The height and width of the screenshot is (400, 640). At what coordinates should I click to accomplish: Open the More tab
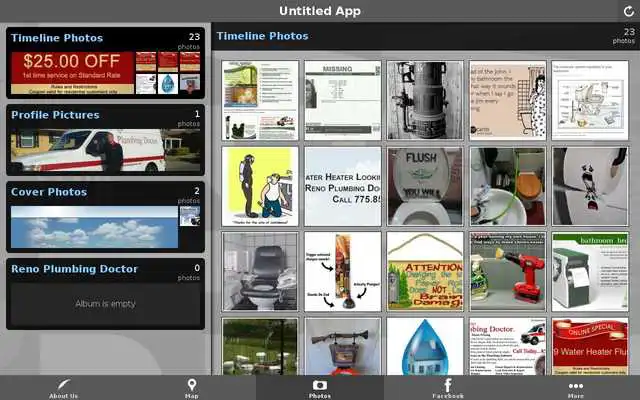[x=576, y=388]
